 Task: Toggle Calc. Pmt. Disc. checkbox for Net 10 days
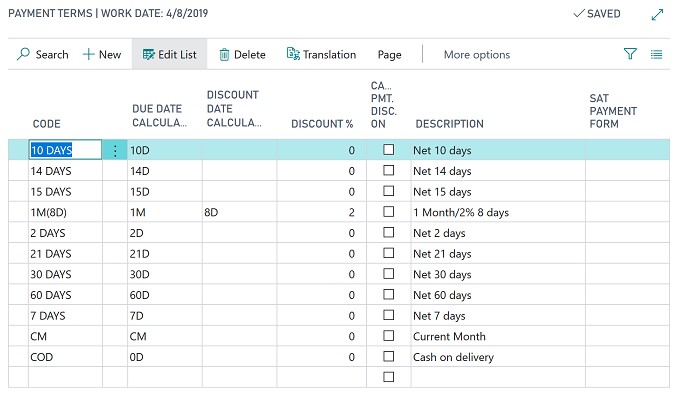coord(389,150)
